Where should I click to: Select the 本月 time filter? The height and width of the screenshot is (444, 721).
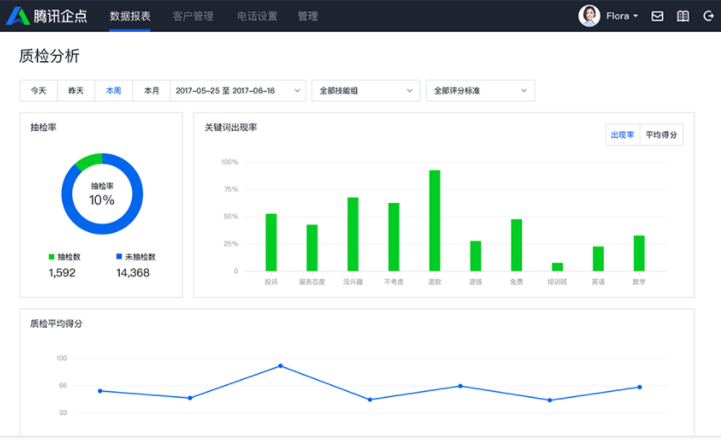(x=151, y=91)
